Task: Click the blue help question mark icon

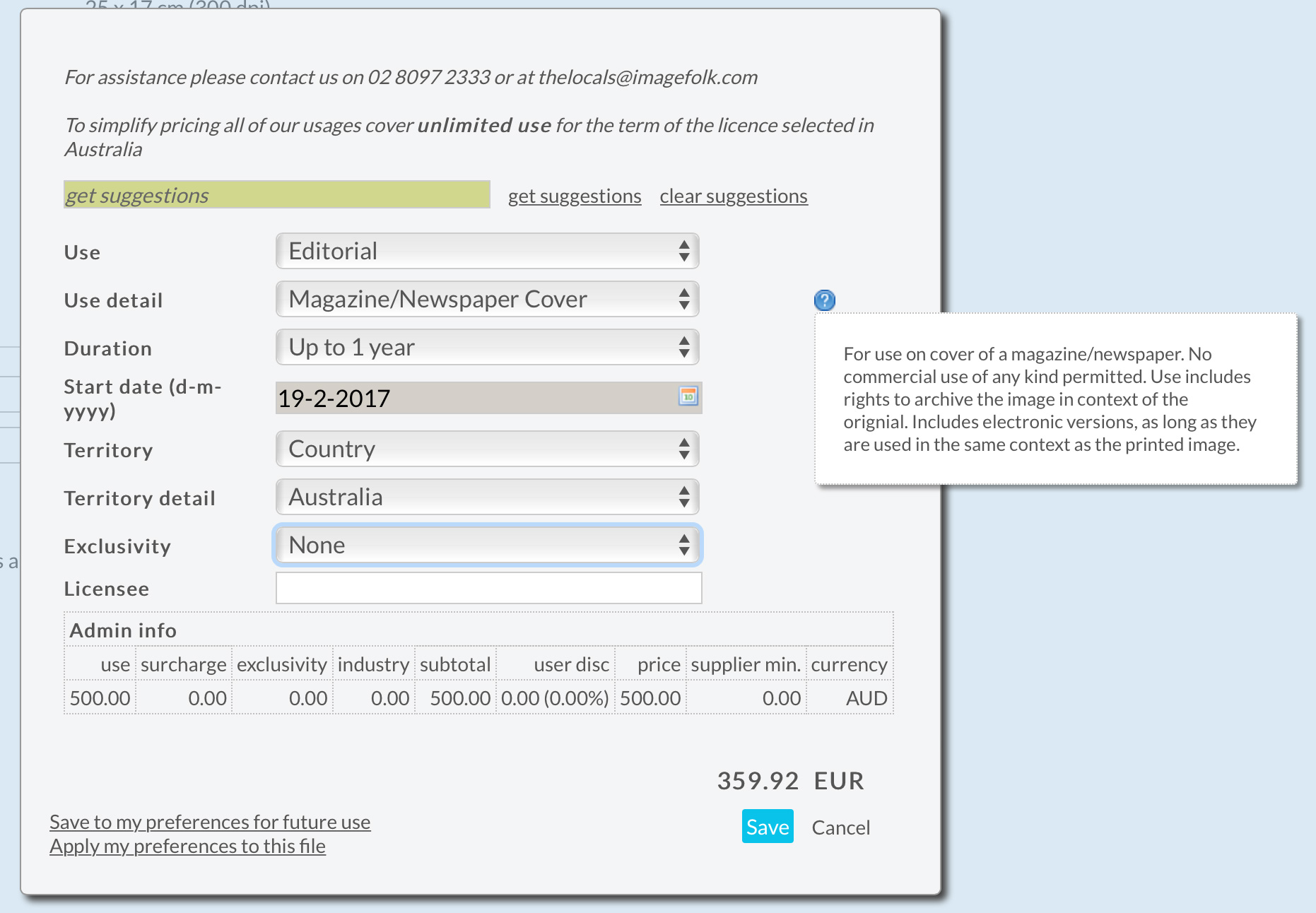Action: coord(824,300)
